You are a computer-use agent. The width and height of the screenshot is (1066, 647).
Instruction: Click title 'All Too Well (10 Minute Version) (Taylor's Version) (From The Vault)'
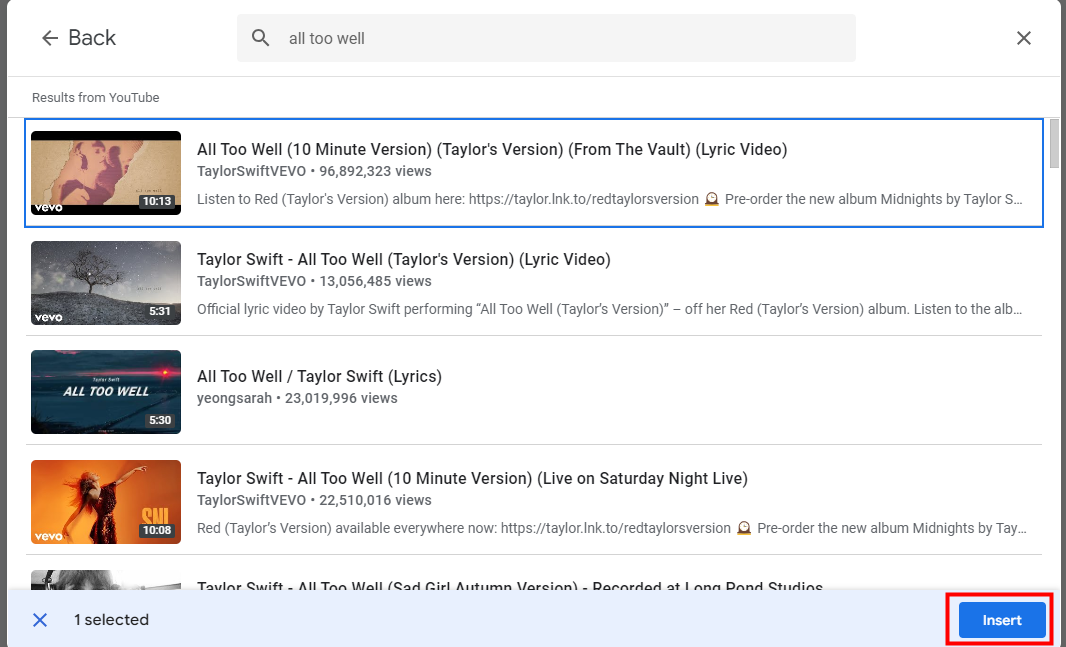click(x=492, y=150)
